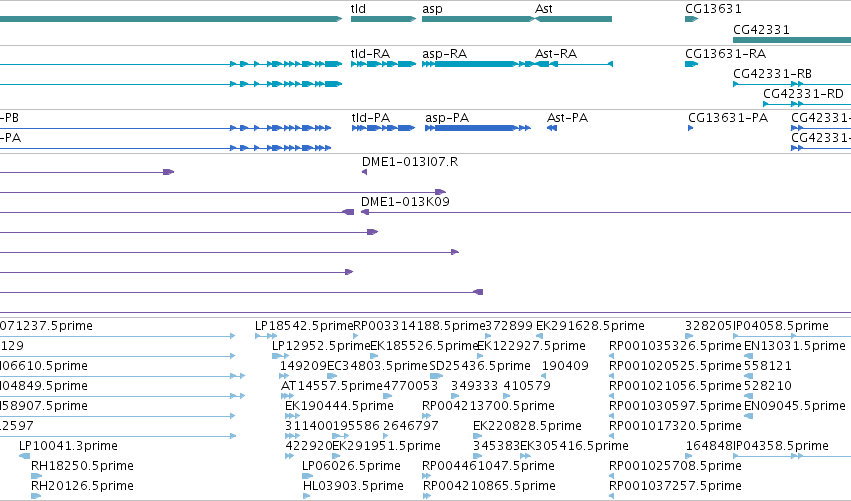Click the RP001030597.5prime EST label
Viewport: 851px width, 501px height.
(x=675, y=406)
